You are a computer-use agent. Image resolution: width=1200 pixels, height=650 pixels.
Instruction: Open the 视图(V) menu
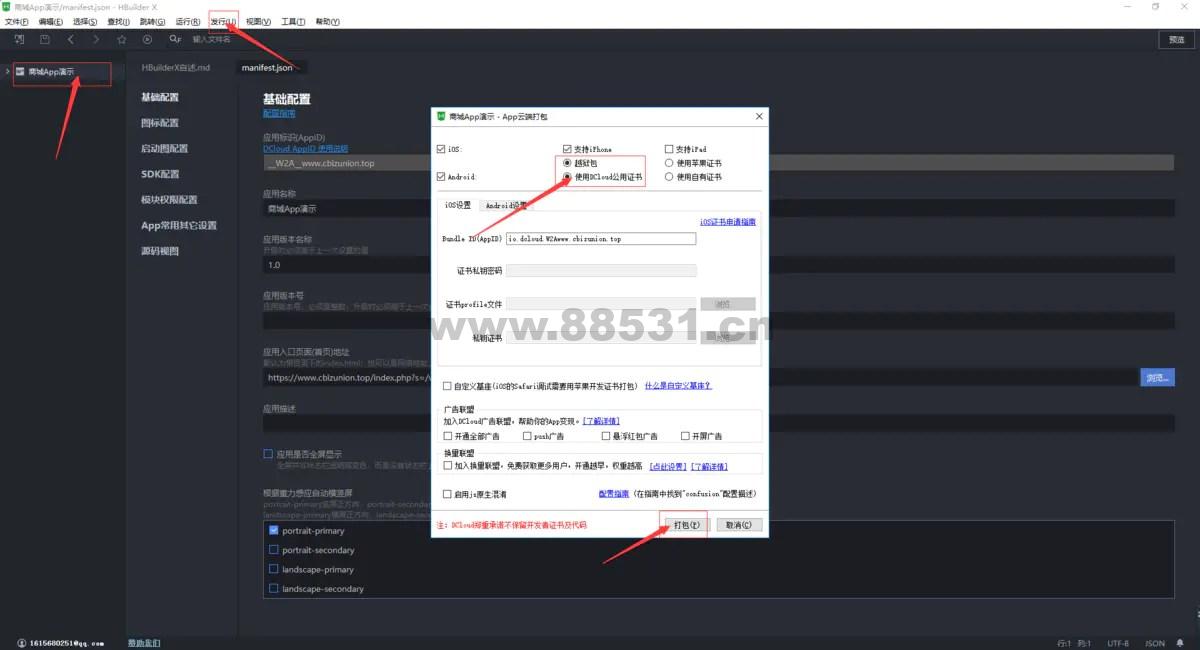[259, 21]
